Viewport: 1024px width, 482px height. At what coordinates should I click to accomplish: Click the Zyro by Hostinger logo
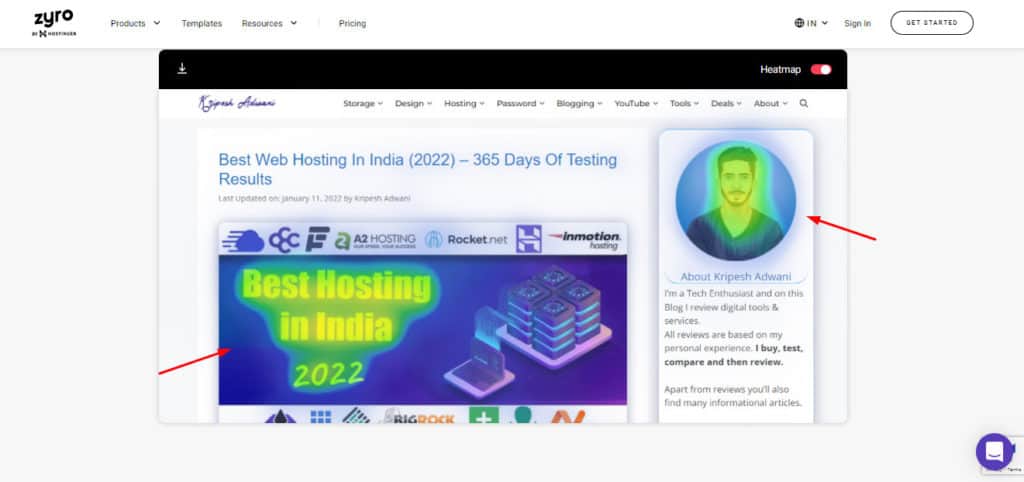pos(54,24)
